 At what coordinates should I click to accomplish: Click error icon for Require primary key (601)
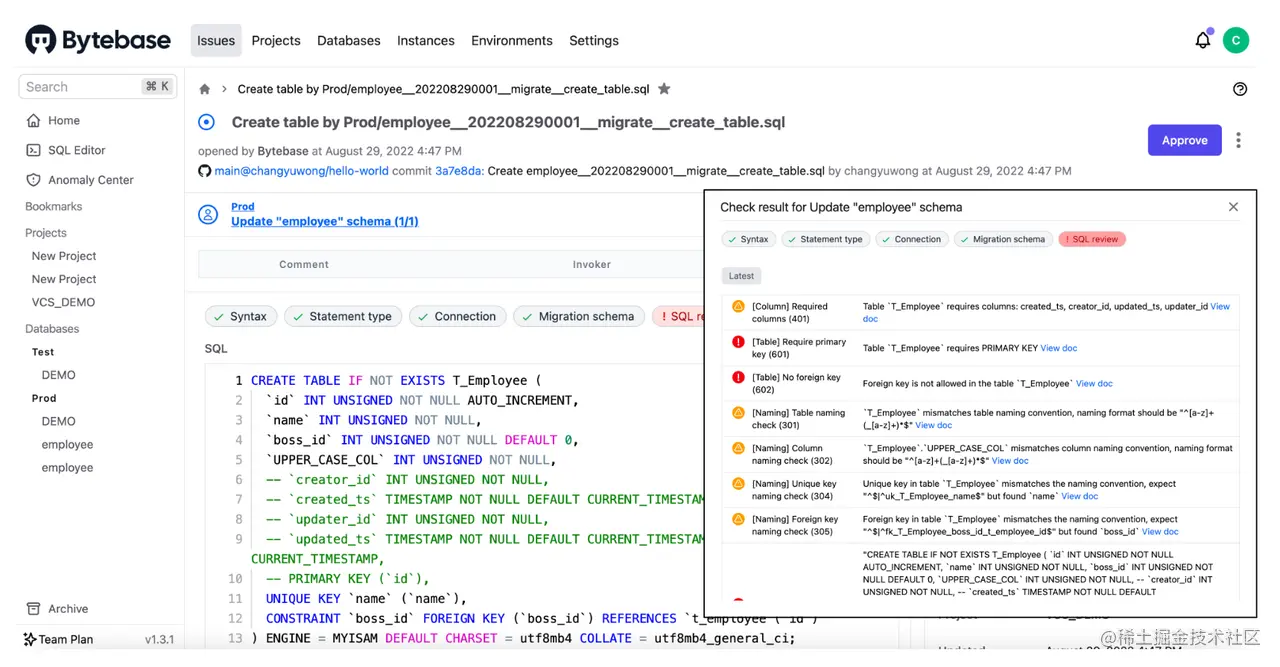(x=738, y=342)
